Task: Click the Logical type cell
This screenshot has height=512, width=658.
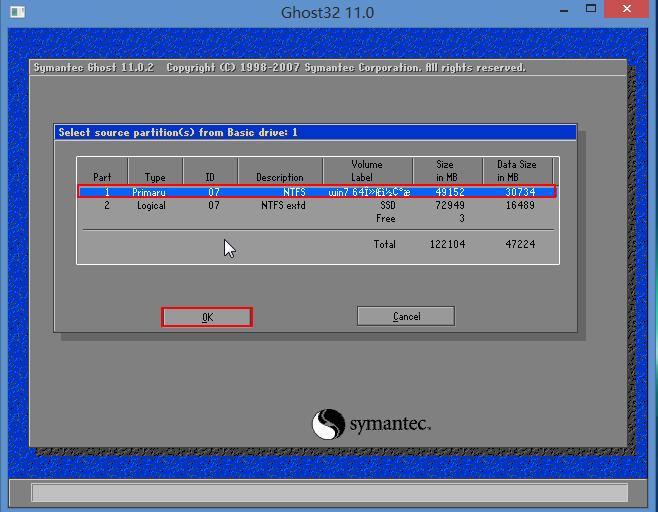Action: point(151,206)
